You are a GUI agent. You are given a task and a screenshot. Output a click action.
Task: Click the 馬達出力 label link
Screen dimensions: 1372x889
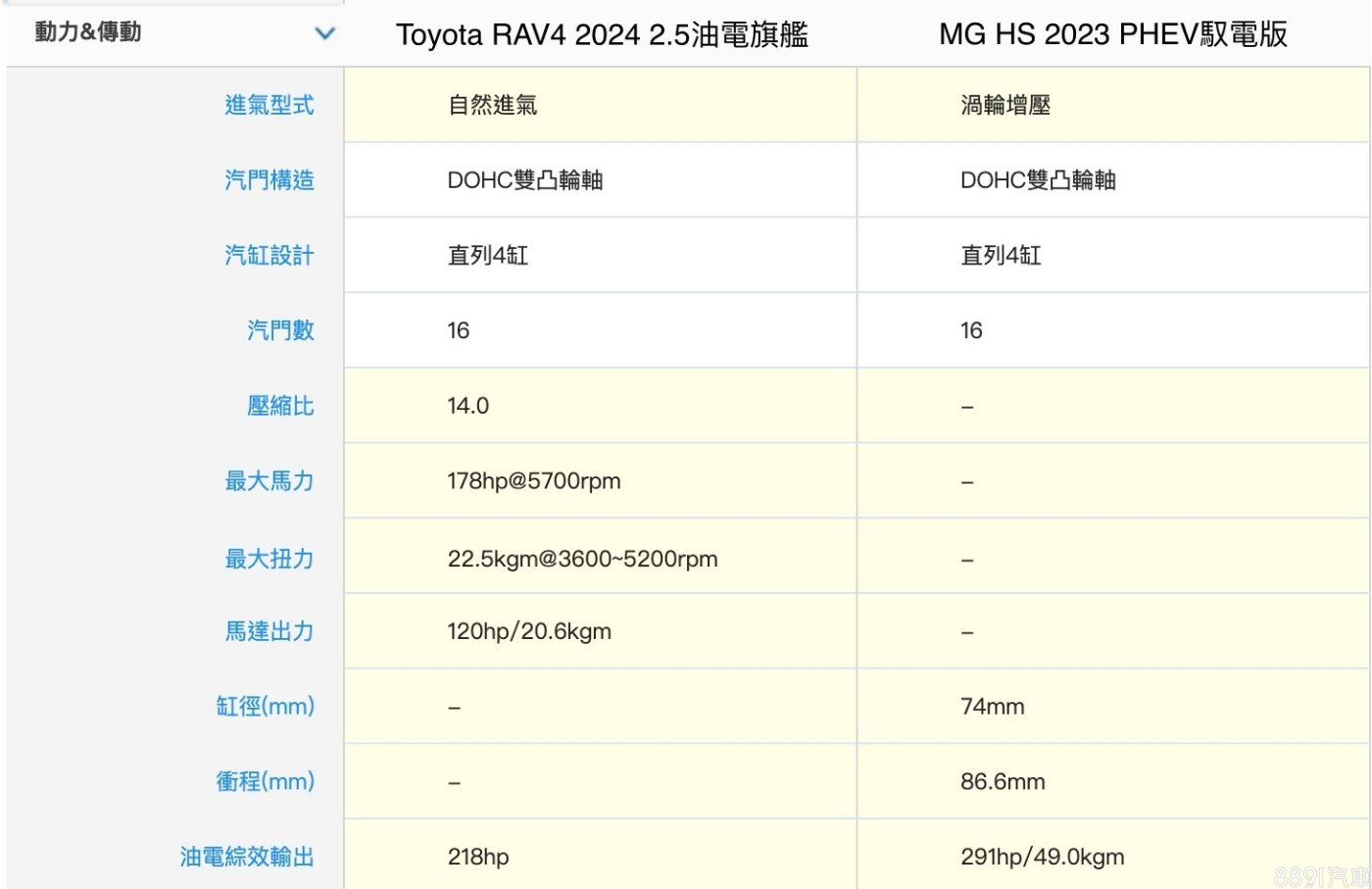(269, 631)
